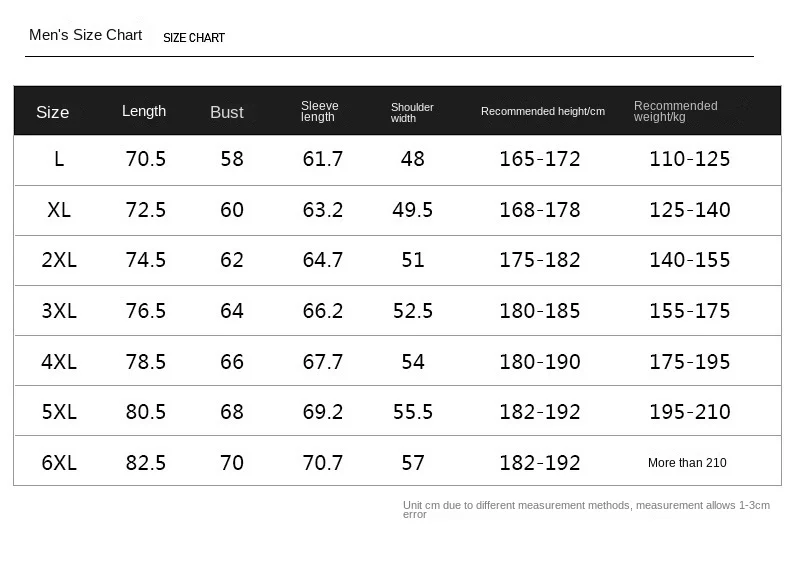Click the 3XL size row label
Image resolution: width=790 pixels, height=563 pixels.
click(x=59, y=311)
